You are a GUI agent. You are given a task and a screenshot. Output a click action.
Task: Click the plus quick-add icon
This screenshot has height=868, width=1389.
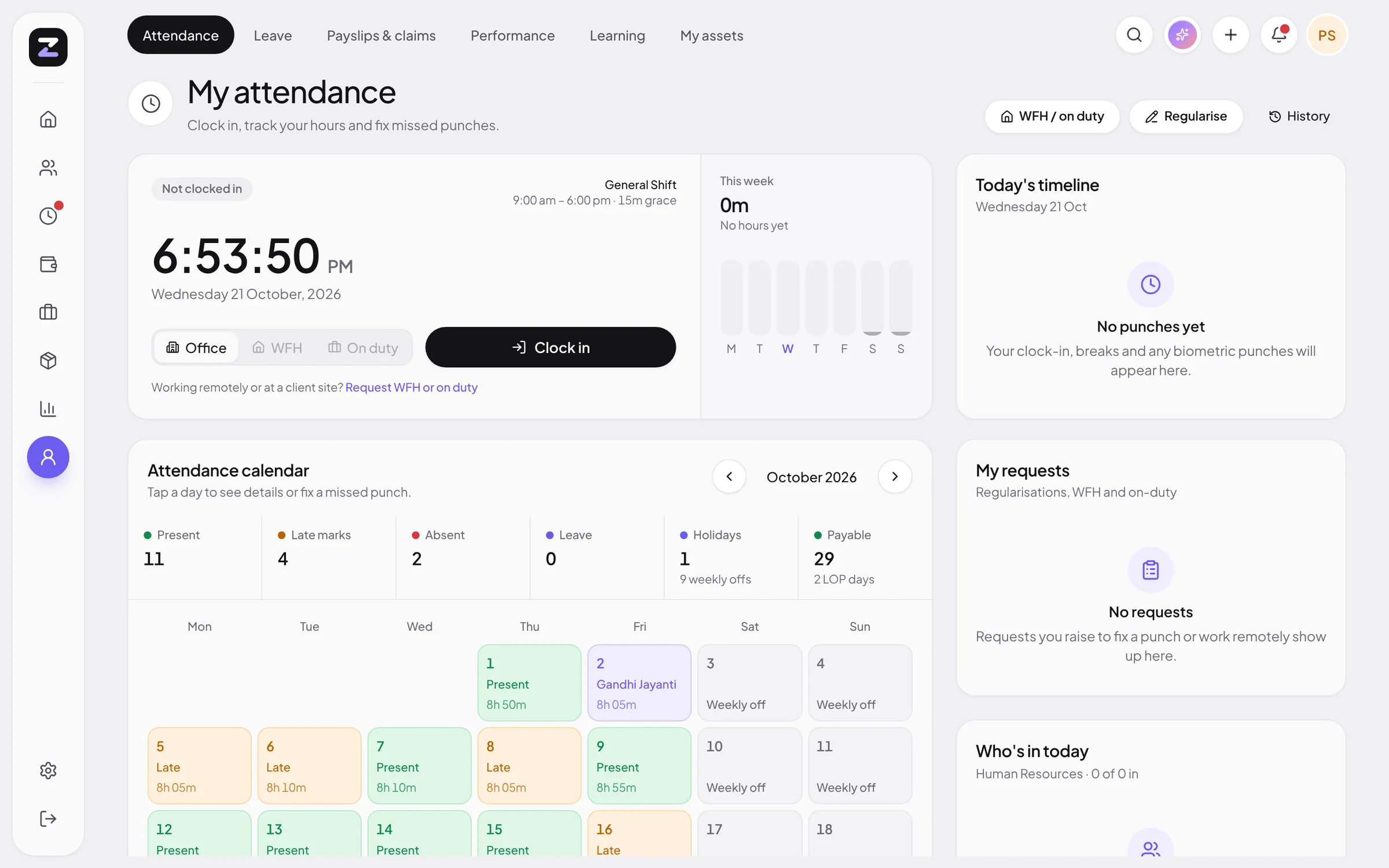[1230, 35]
